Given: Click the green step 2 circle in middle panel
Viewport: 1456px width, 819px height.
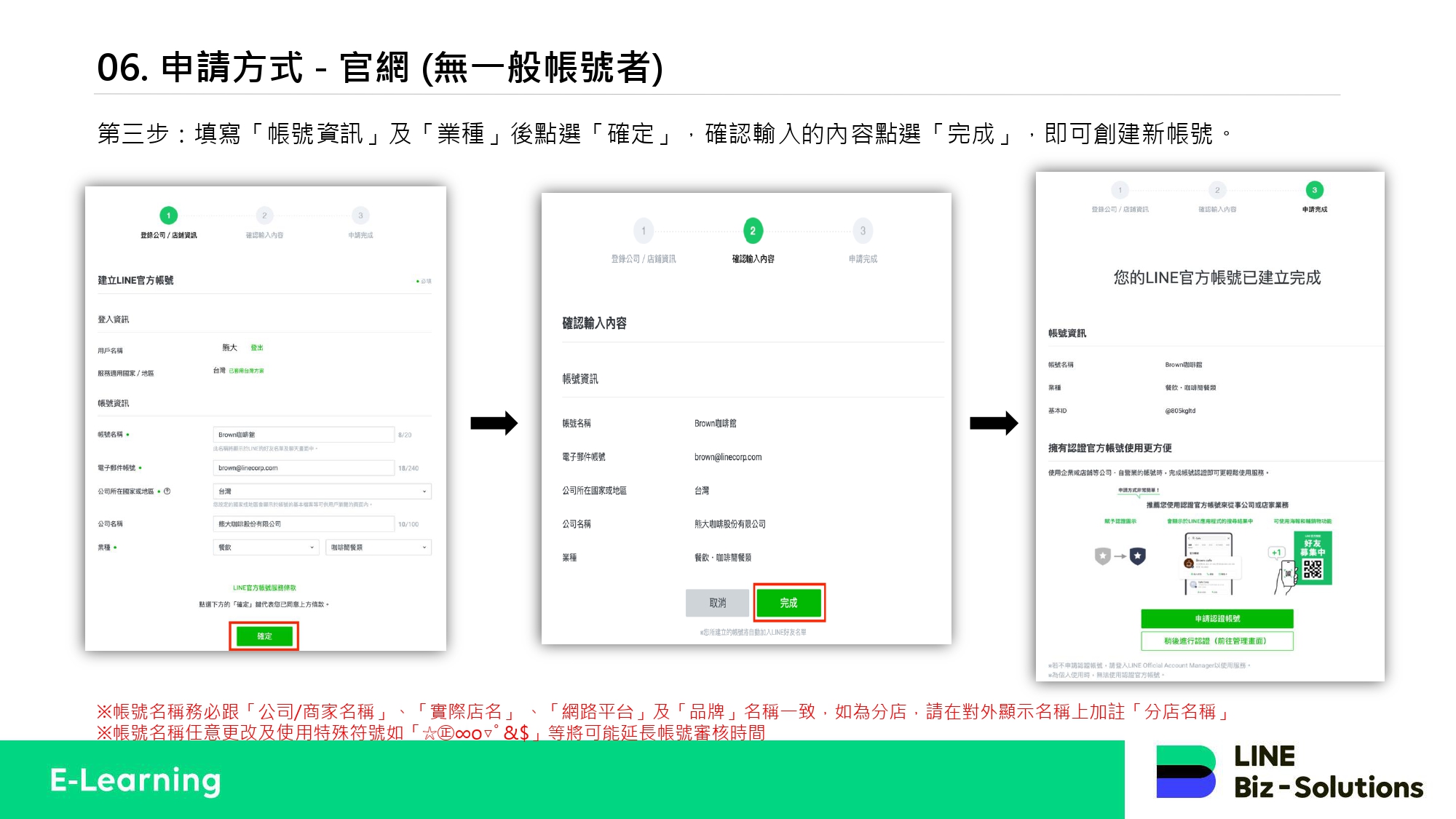Looking at the screenshot, I should 752,231.
